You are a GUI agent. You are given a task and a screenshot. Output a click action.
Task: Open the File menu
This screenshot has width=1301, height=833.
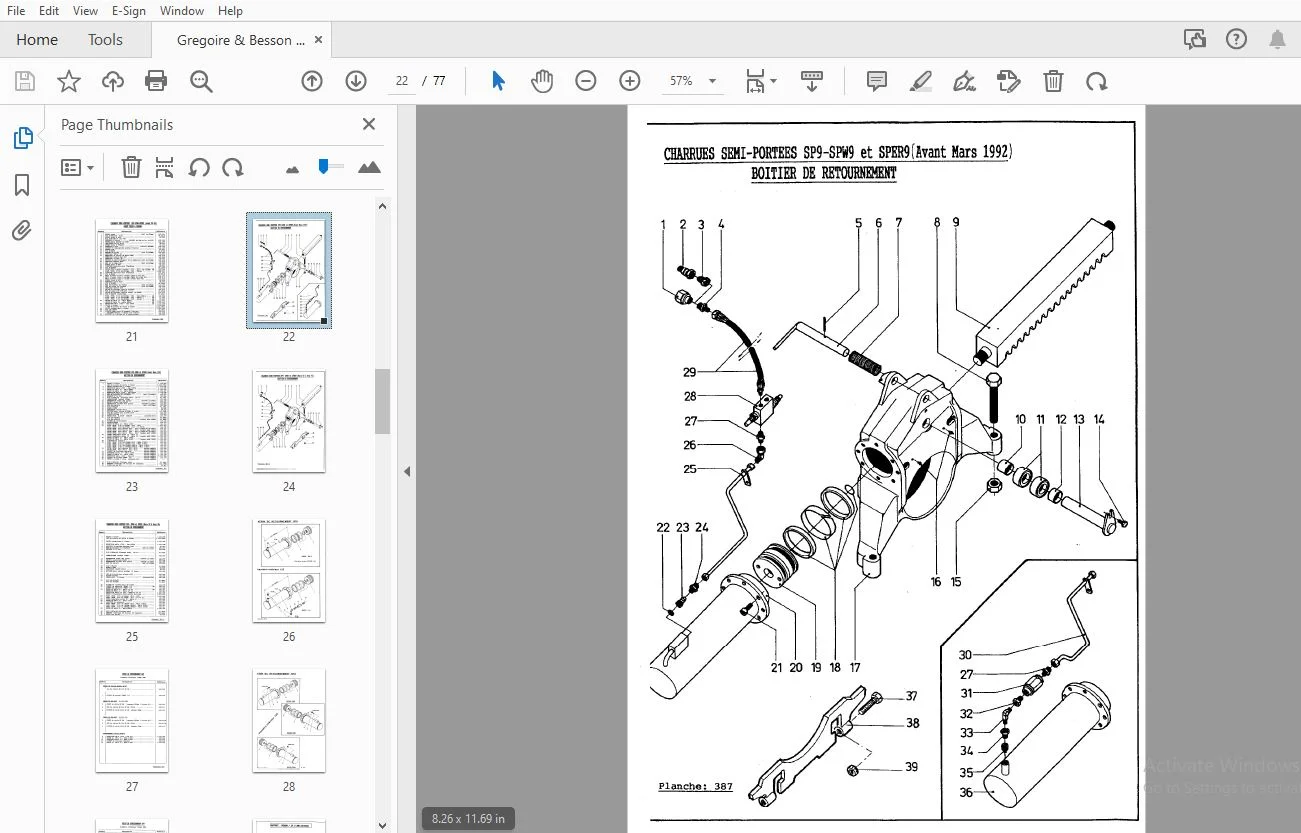[16, 11]
